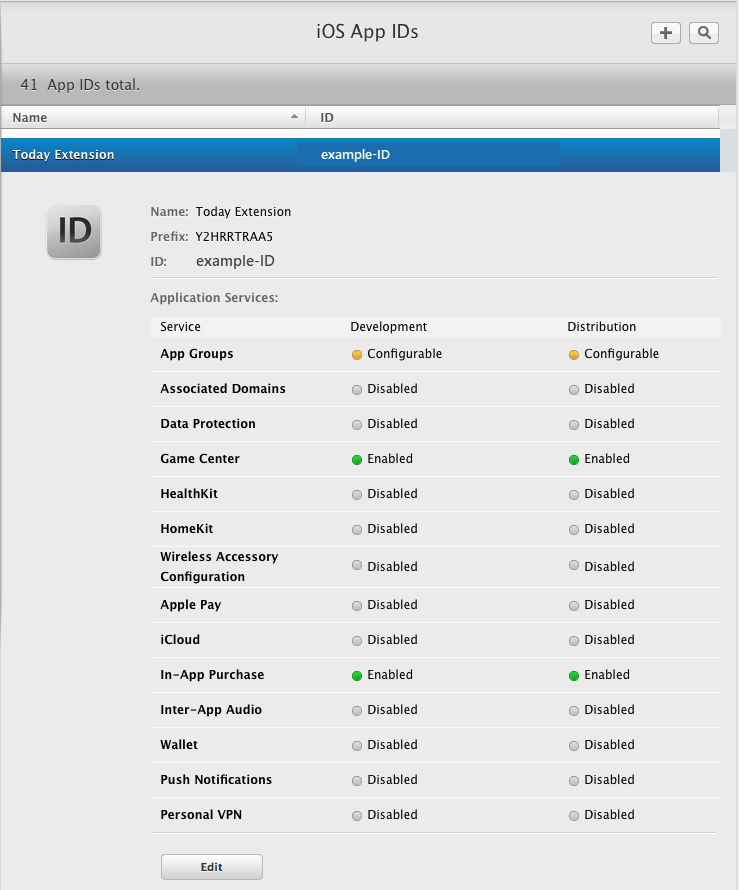Viewport: 739px width, 890px height.
Task: Toggle the Wallet Development indicator
Action: coord(356,745)
